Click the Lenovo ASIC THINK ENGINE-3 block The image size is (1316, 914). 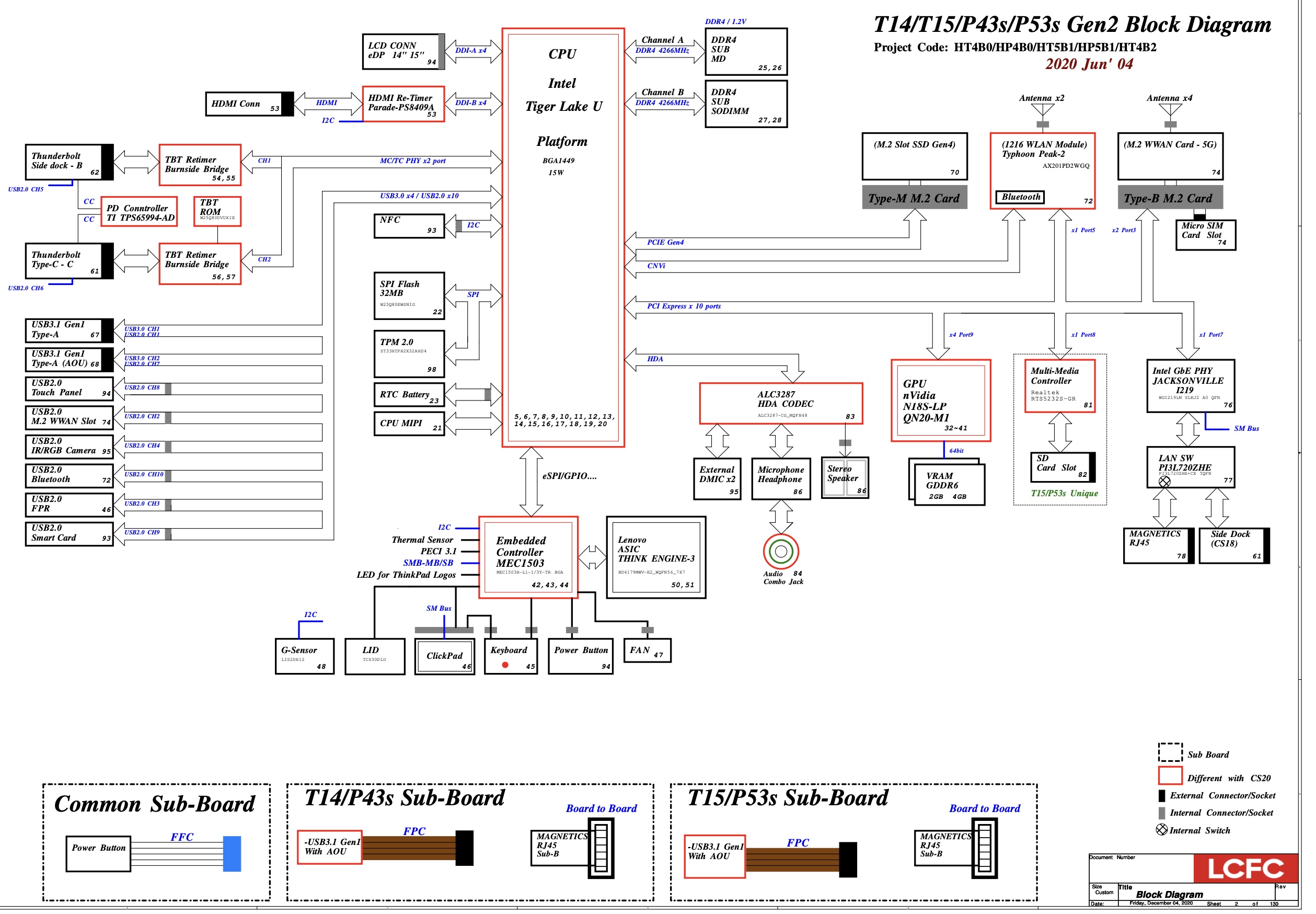[x=655, y=557]
